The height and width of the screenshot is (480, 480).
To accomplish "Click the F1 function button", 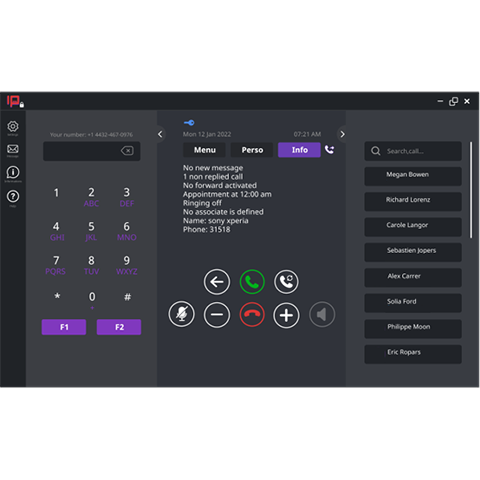I will (64, 327).
